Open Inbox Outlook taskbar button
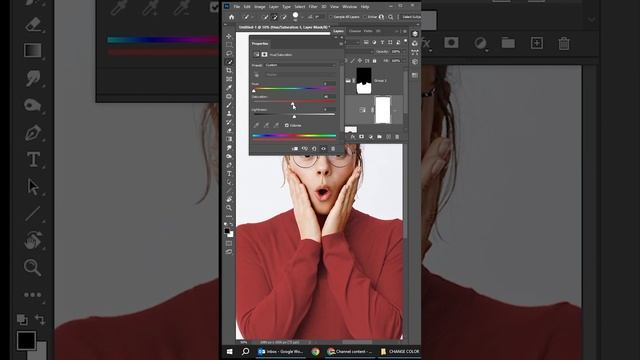 pyautogui.click(x=280, y=351)
